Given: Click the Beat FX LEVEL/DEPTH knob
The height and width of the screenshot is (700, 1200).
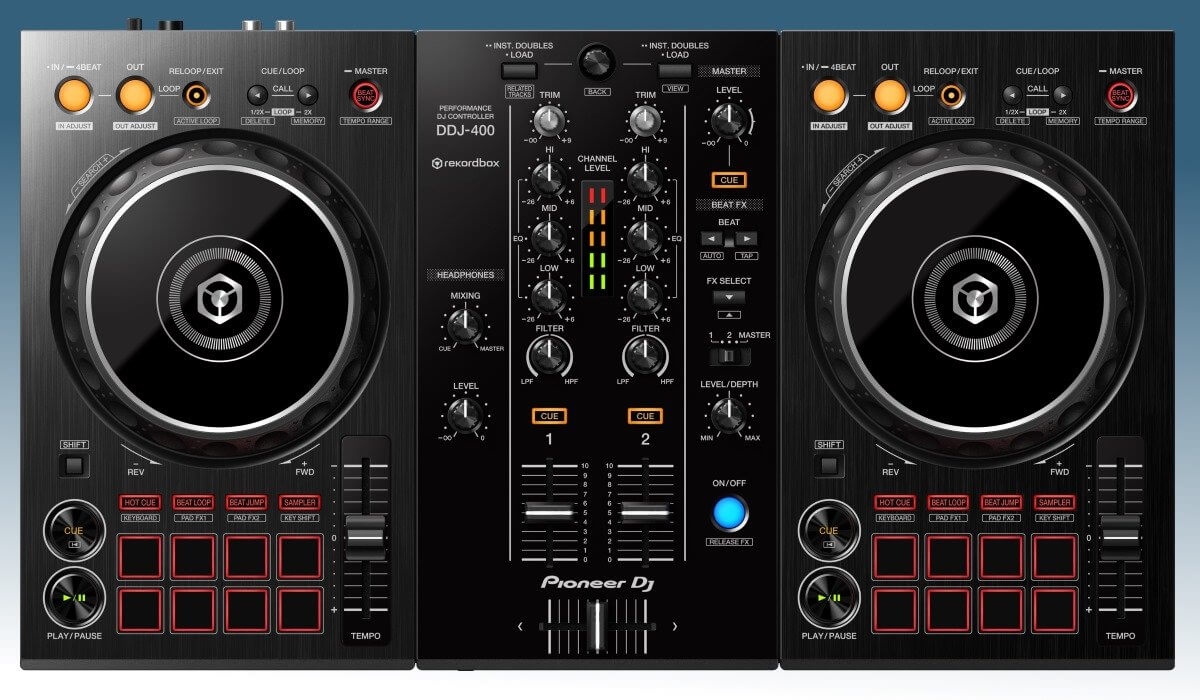Looking at the screenshot, I should (x=727, y=416).
